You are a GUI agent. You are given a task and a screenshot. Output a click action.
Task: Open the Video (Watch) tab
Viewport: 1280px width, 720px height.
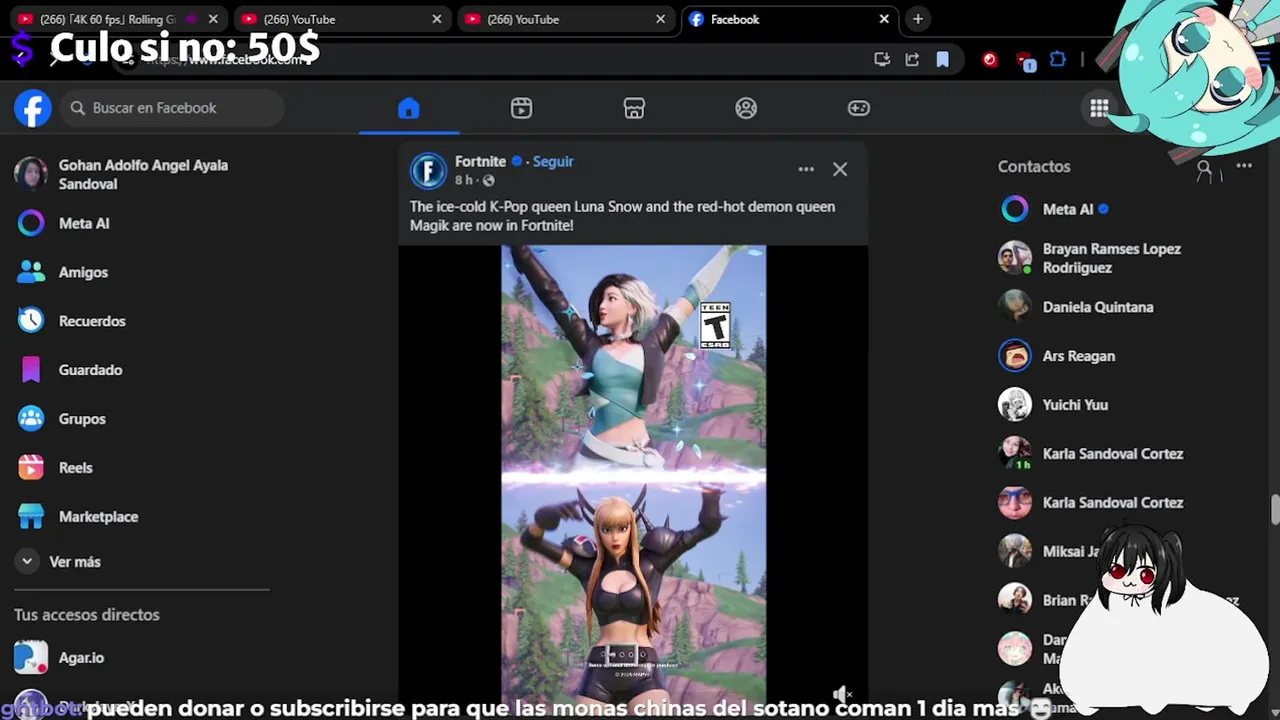coord(521,108)
